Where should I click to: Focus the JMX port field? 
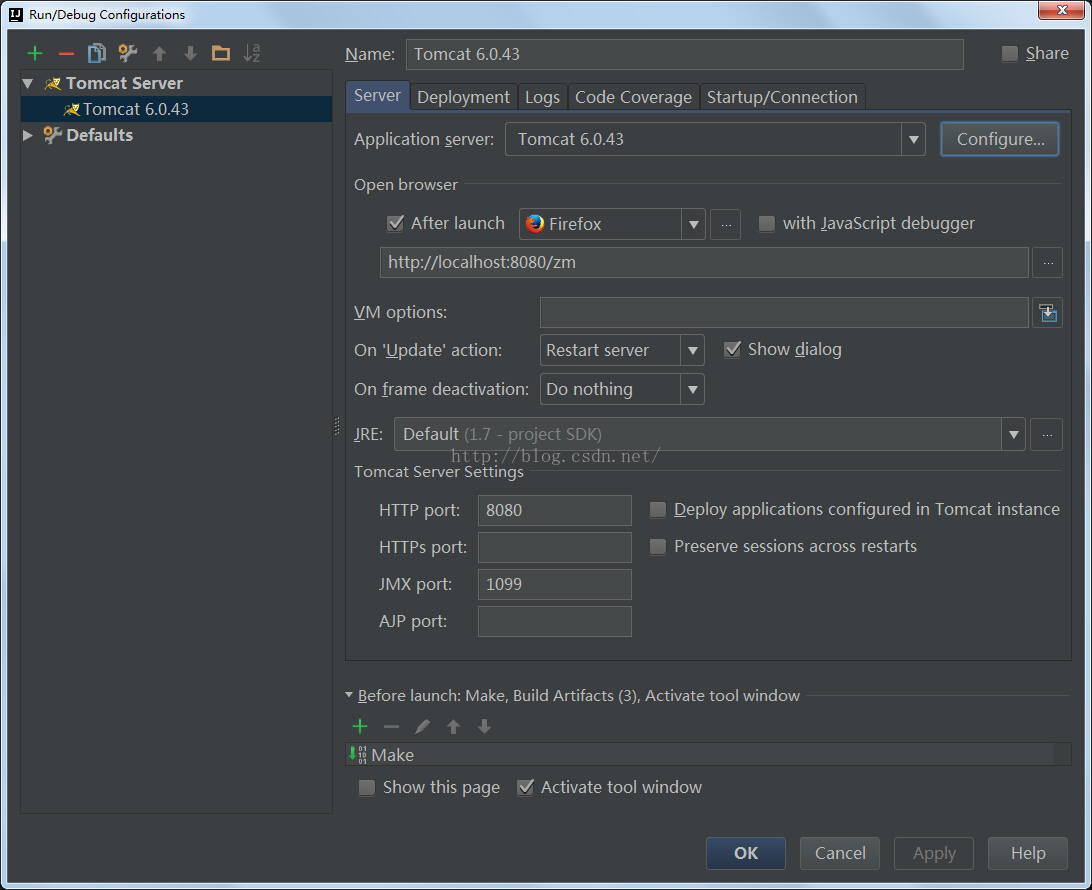[x=554, y=584]
